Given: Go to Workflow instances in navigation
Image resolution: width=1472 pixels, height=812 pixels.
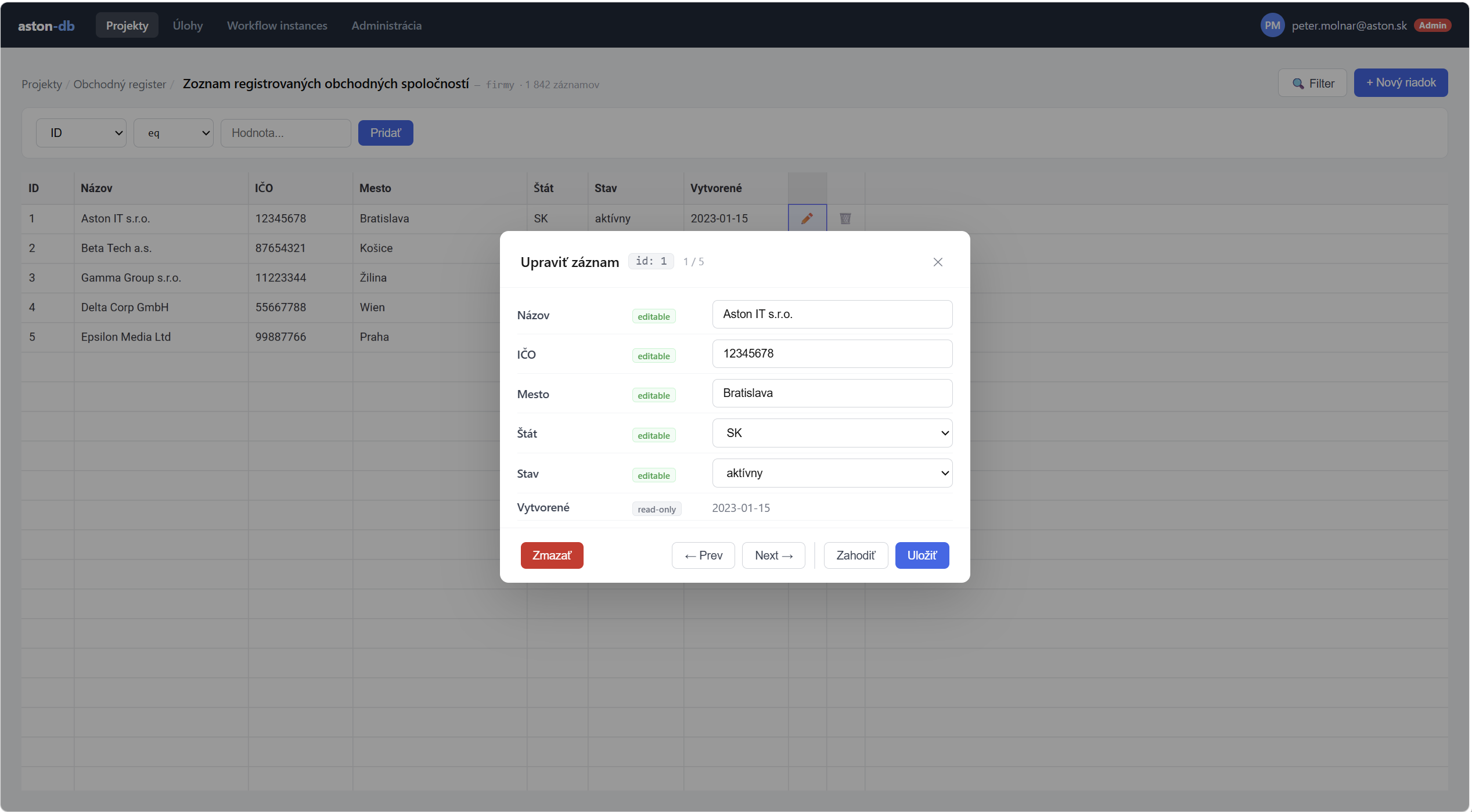Looking at the screenshot, I should (x=277, y=26).
